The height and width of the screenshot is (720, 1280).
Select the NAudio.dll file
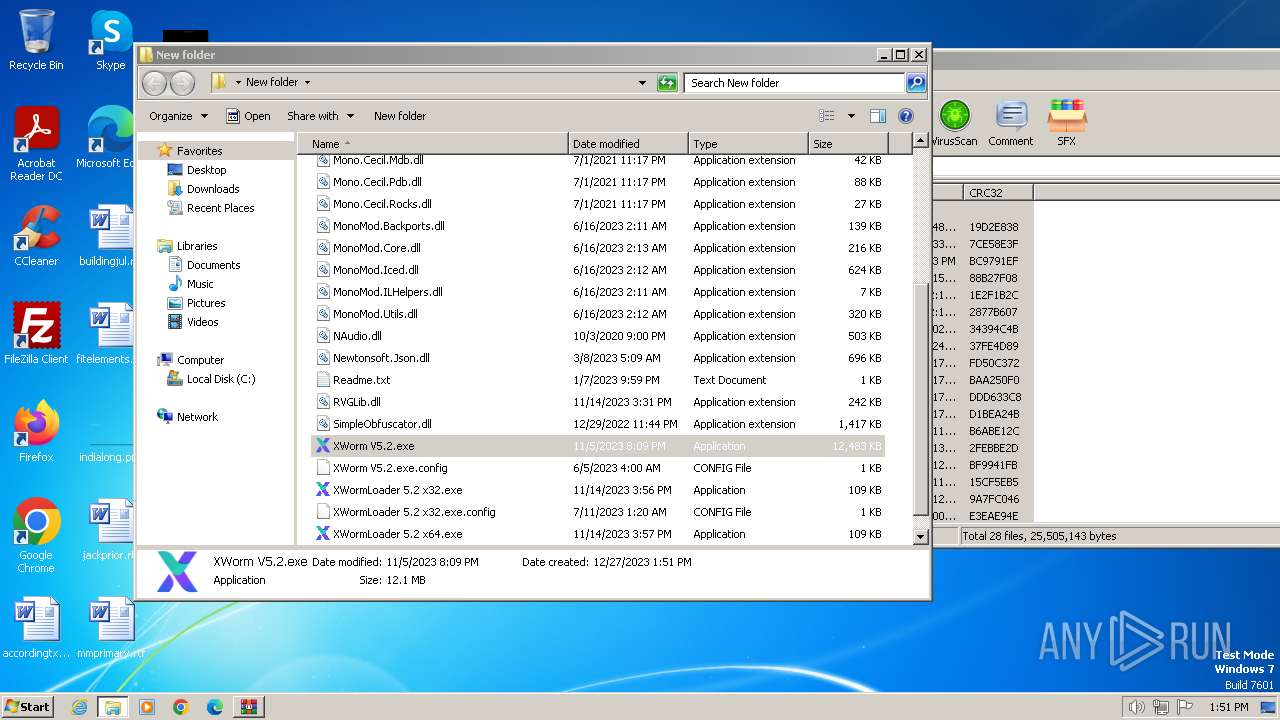coord(357,336)
